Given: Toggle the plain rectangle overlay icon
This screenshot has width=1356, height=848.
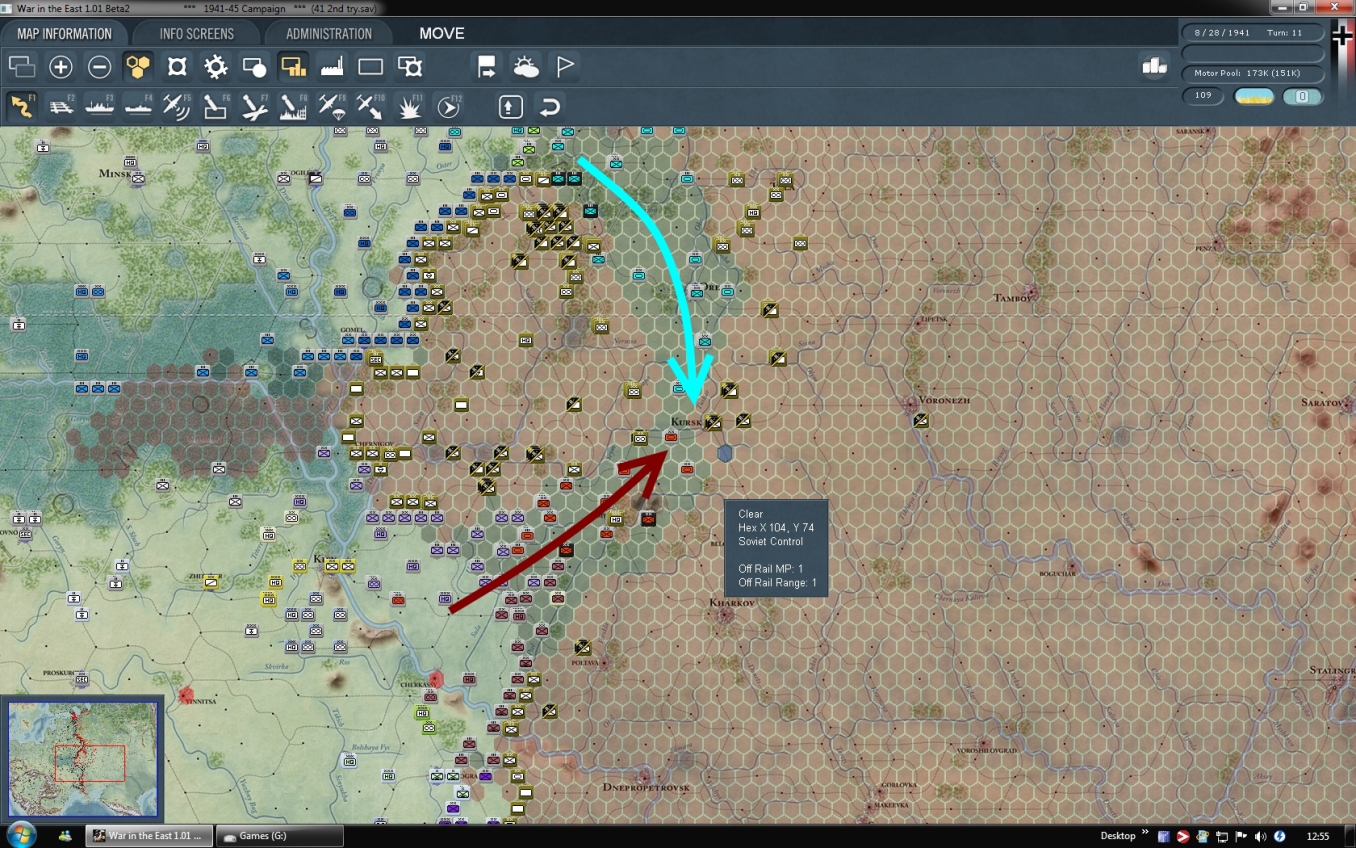Looking at the screenshot, I should [x=371, y=67].
